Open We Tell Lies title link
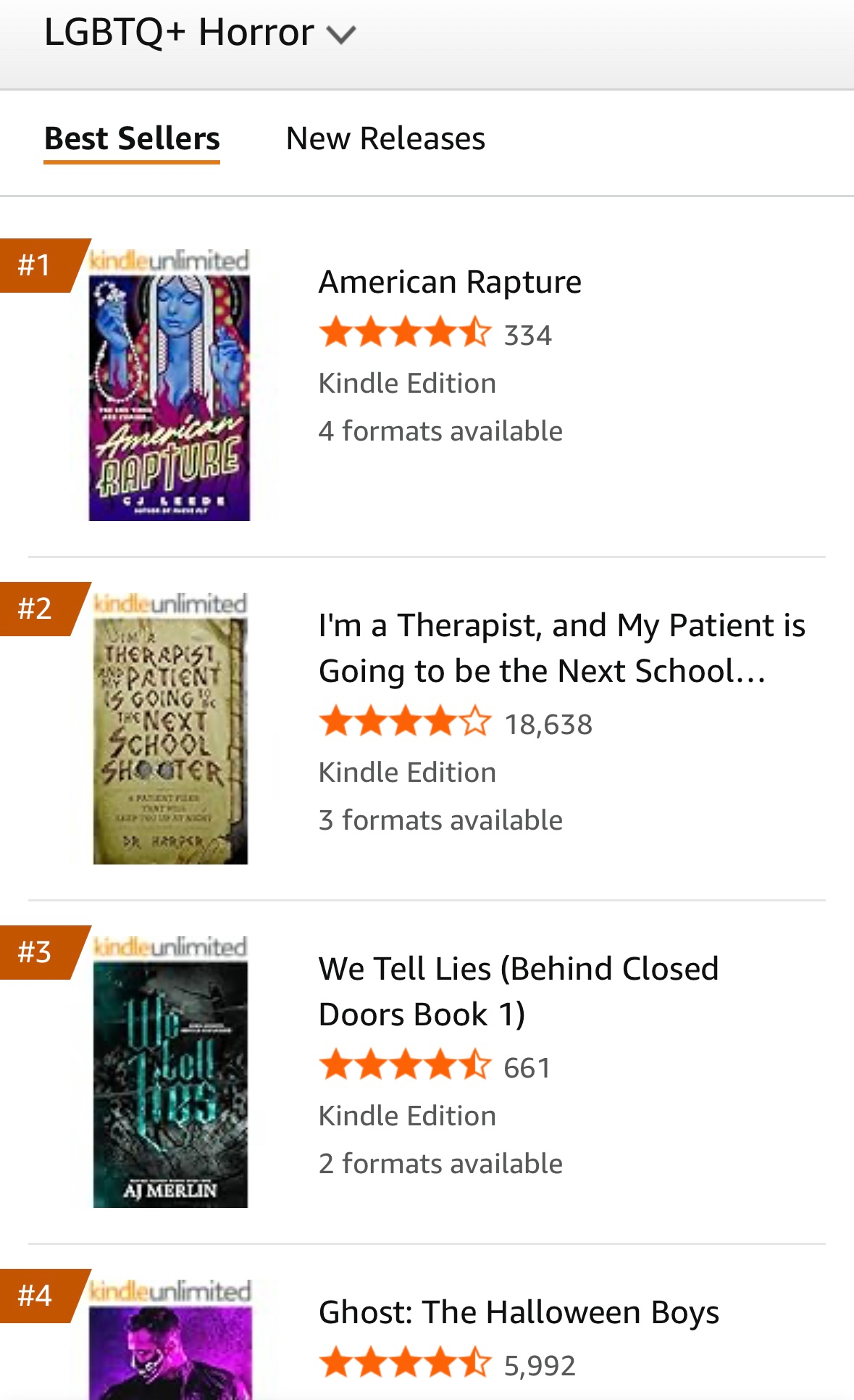This screenshot has height=1400, width=854. coord(518,991)
